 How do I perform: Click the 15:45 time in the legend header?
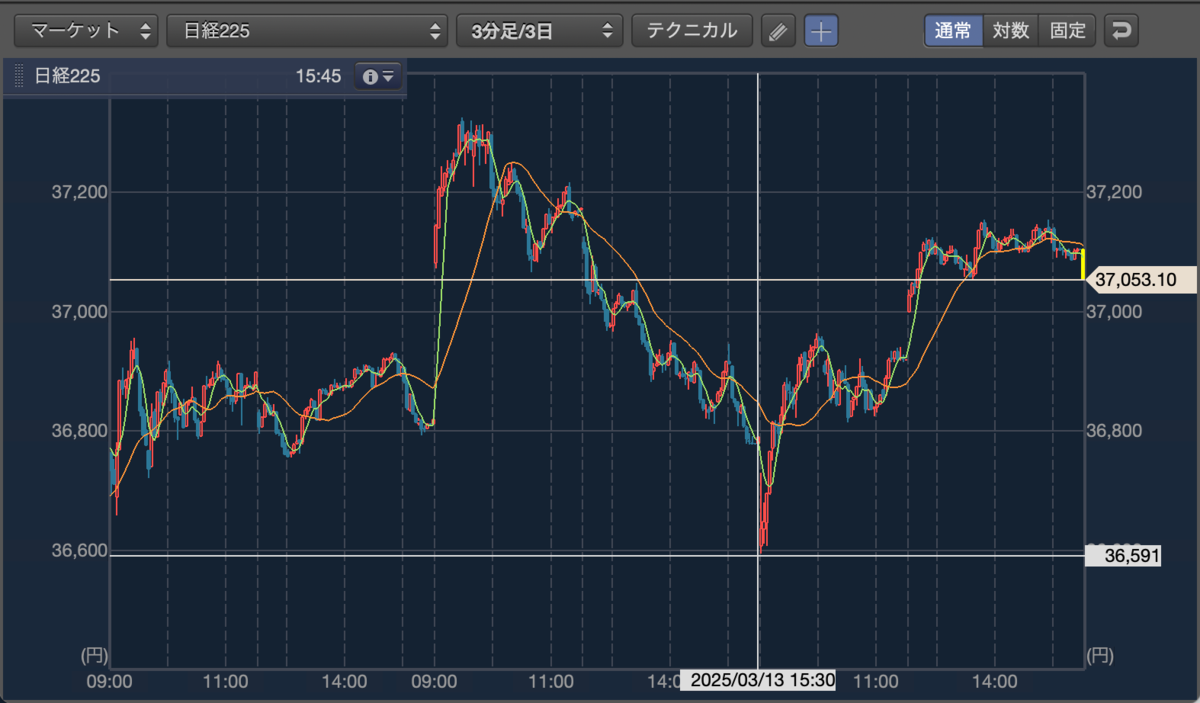(318, 76)
